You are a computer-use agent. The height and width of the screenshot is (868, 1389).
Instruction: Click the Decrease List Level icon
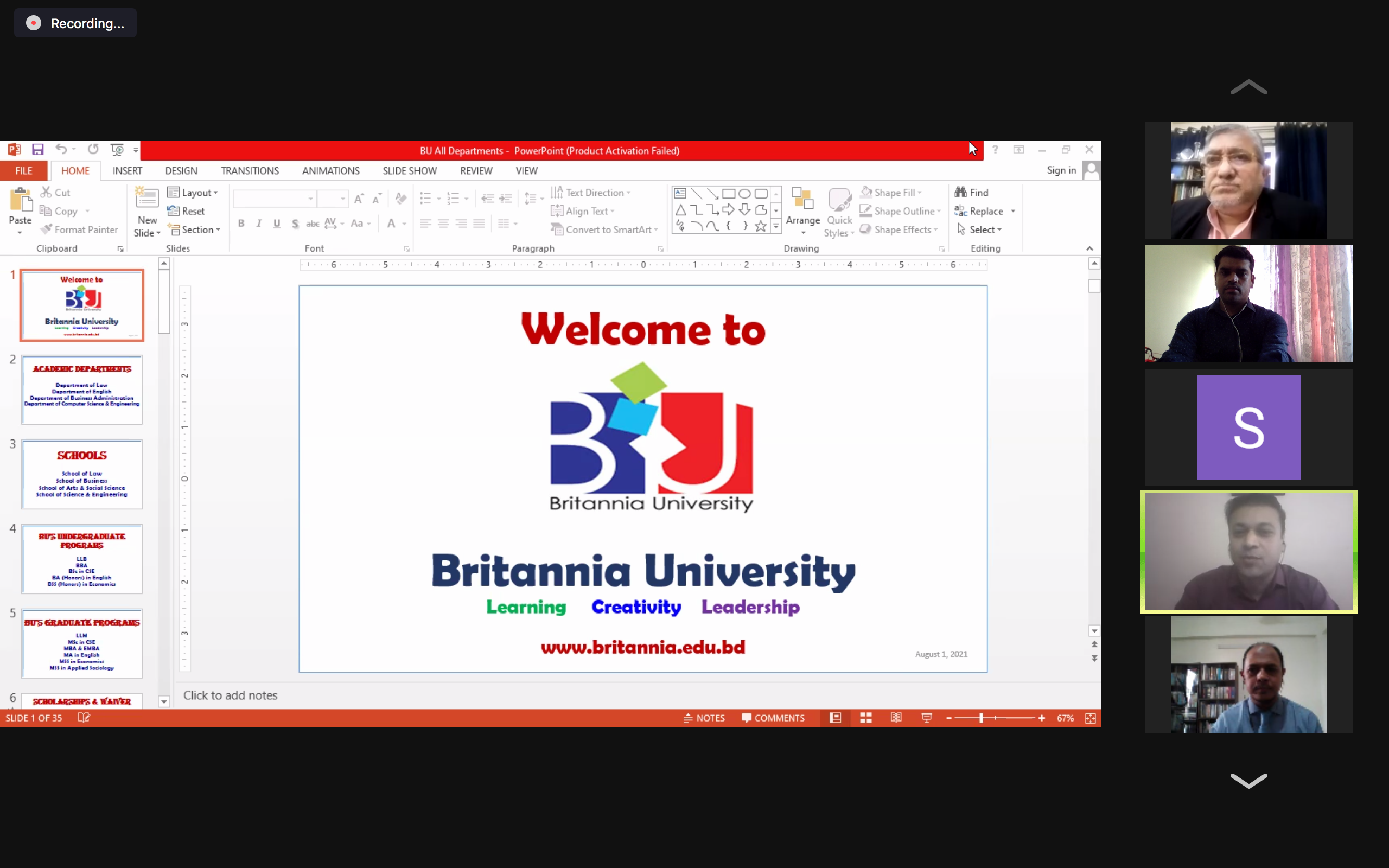[x=487, y=199]
